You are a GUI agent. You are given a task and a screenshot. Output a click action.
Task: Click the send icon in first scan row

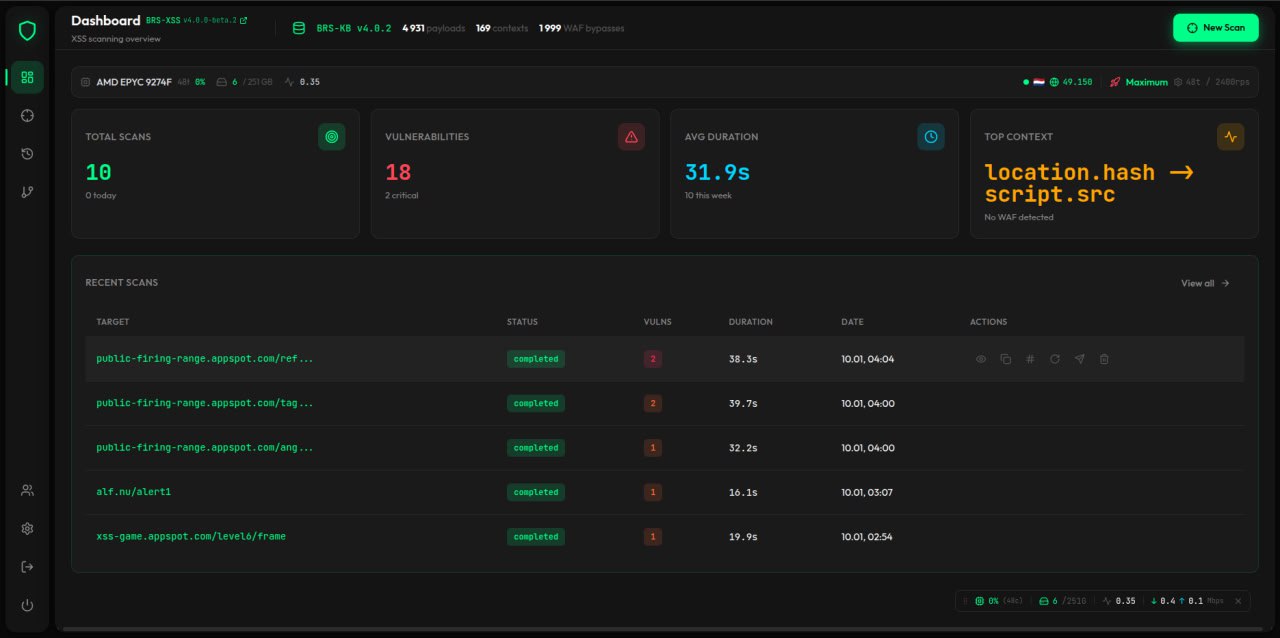pyautogui.click(x=1079, y=359)
